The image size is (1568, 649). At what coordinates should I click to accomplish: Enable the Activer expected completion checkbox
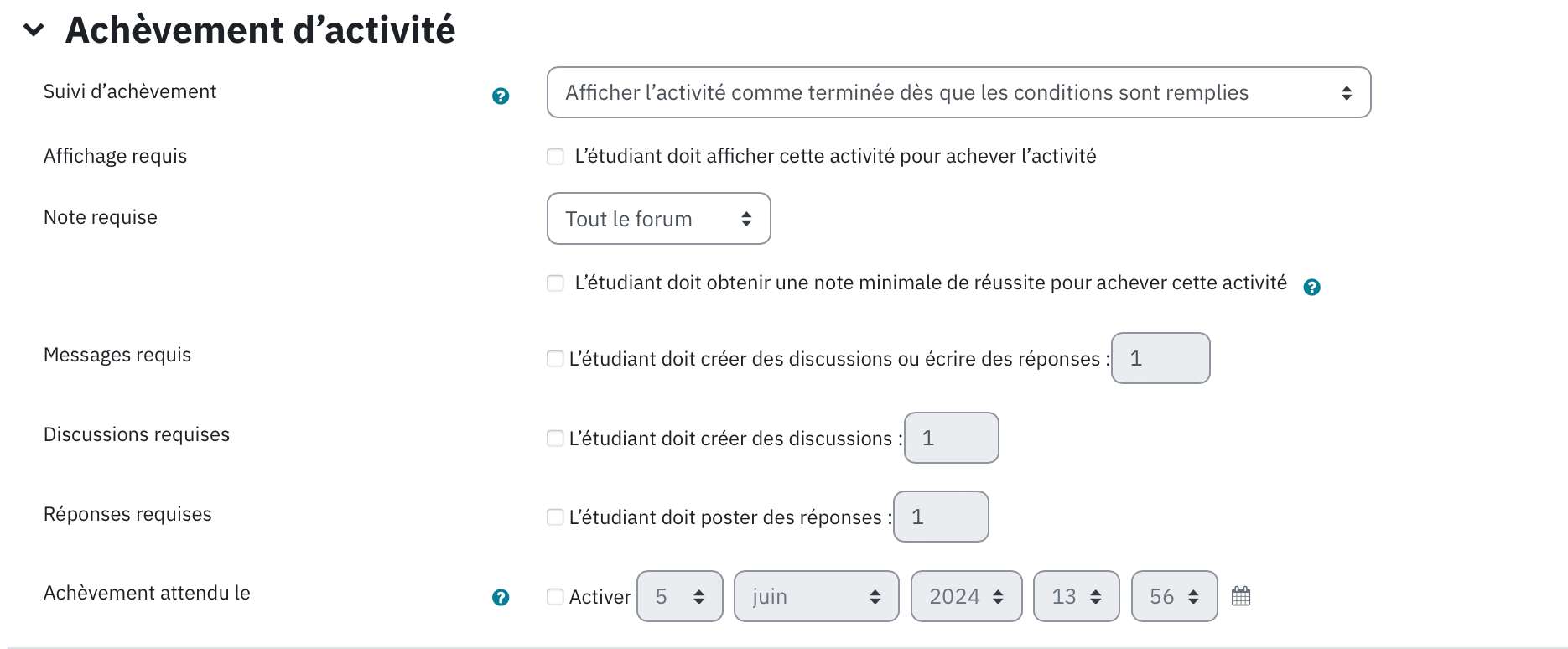(x=555, y=596)
